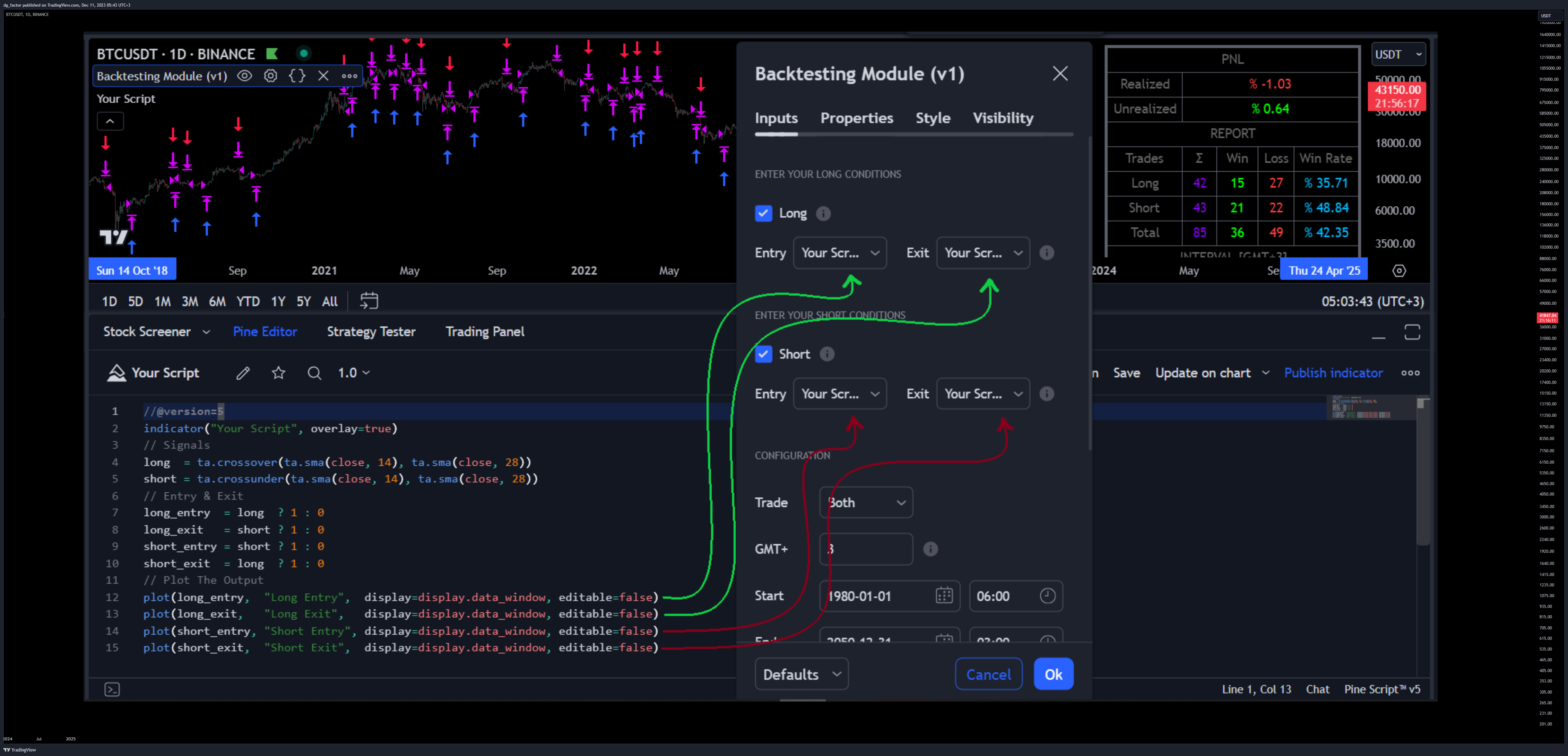This screenshot has height=756, width=1568.
Task: Show info tooltip for Long Entry/Exit row
Action: click(x=1046, y=252)
